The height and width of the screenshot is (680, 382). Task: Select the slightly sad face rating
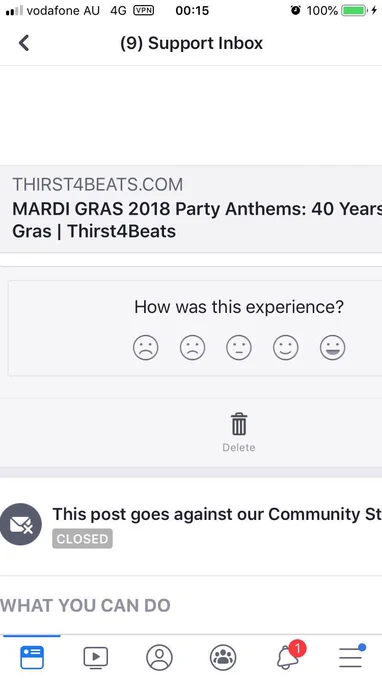pos(193,348)
